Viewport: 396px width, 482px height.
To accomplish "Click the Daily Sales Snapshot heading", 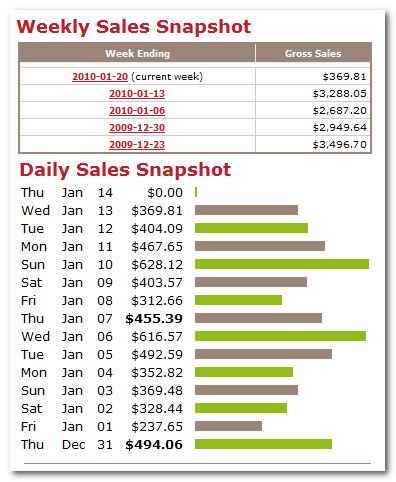I will click(x=125, y=170).
